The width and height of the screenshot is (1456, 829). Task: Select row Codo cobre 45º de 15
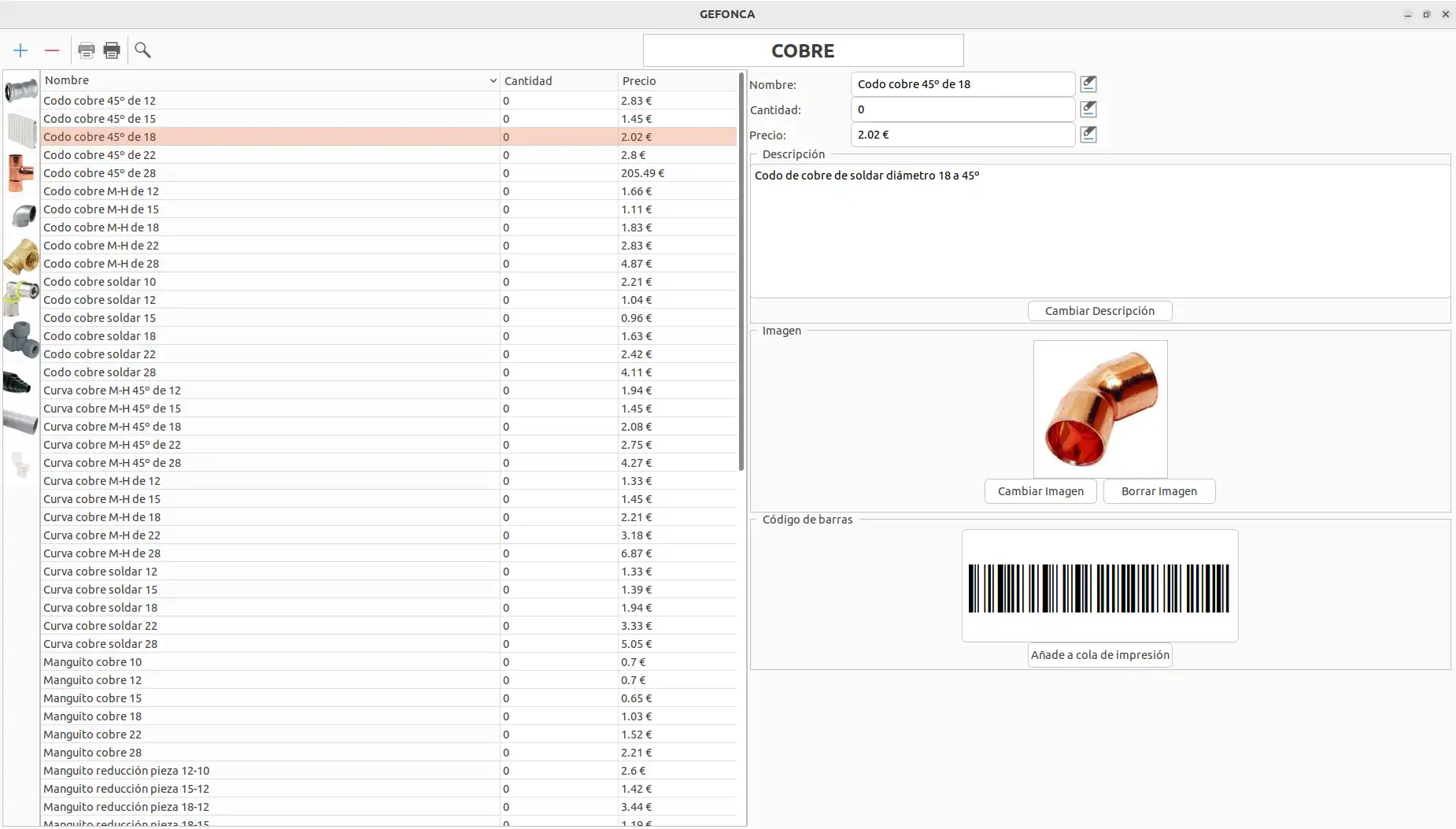[389, 119]
